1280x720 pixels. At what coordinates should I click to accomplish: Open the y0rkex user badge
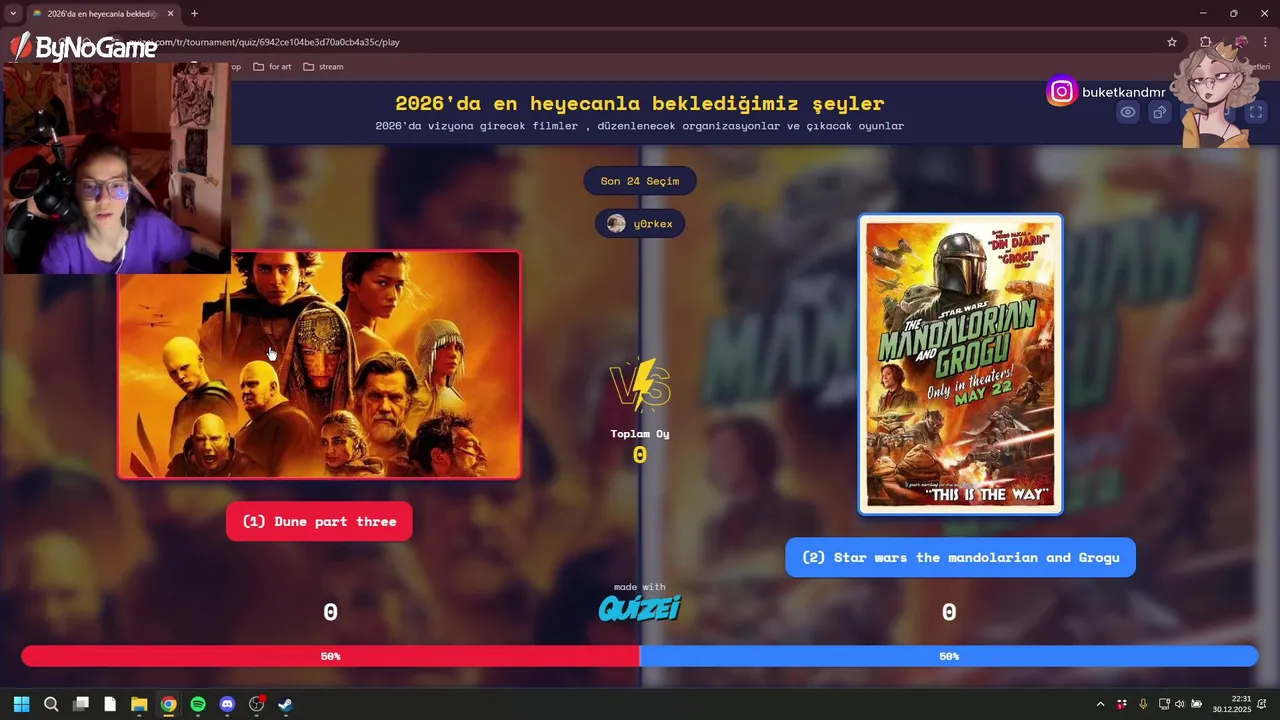pyautogui.click(x=640, y=224)
